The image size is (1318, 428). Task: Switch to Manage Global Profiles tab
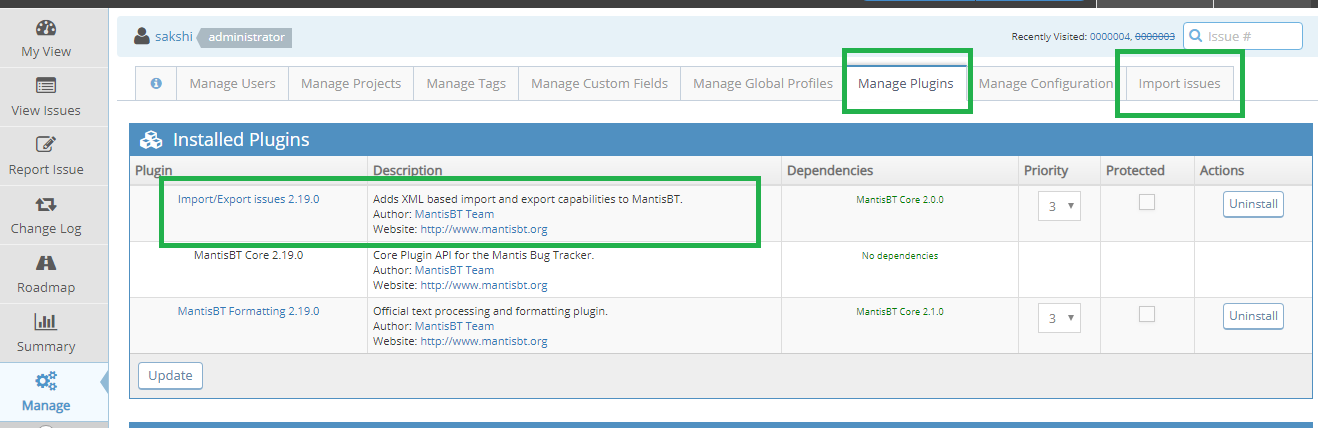763,84
